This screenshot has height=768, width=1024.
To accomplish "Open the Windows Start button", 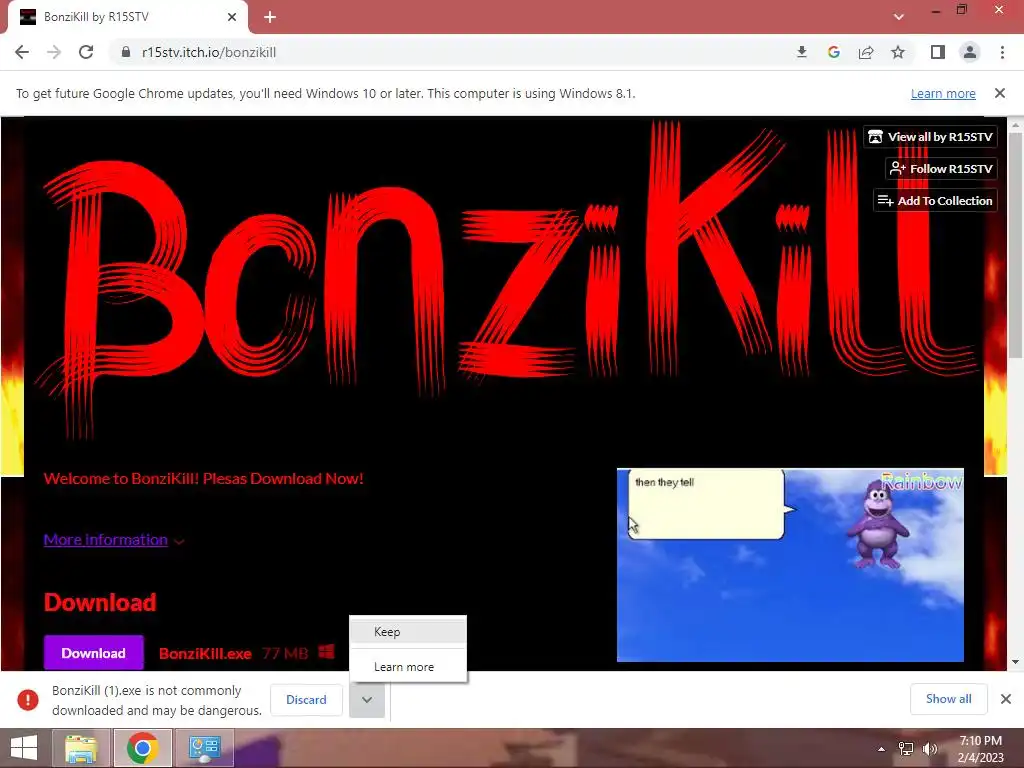I will point(24,748).
